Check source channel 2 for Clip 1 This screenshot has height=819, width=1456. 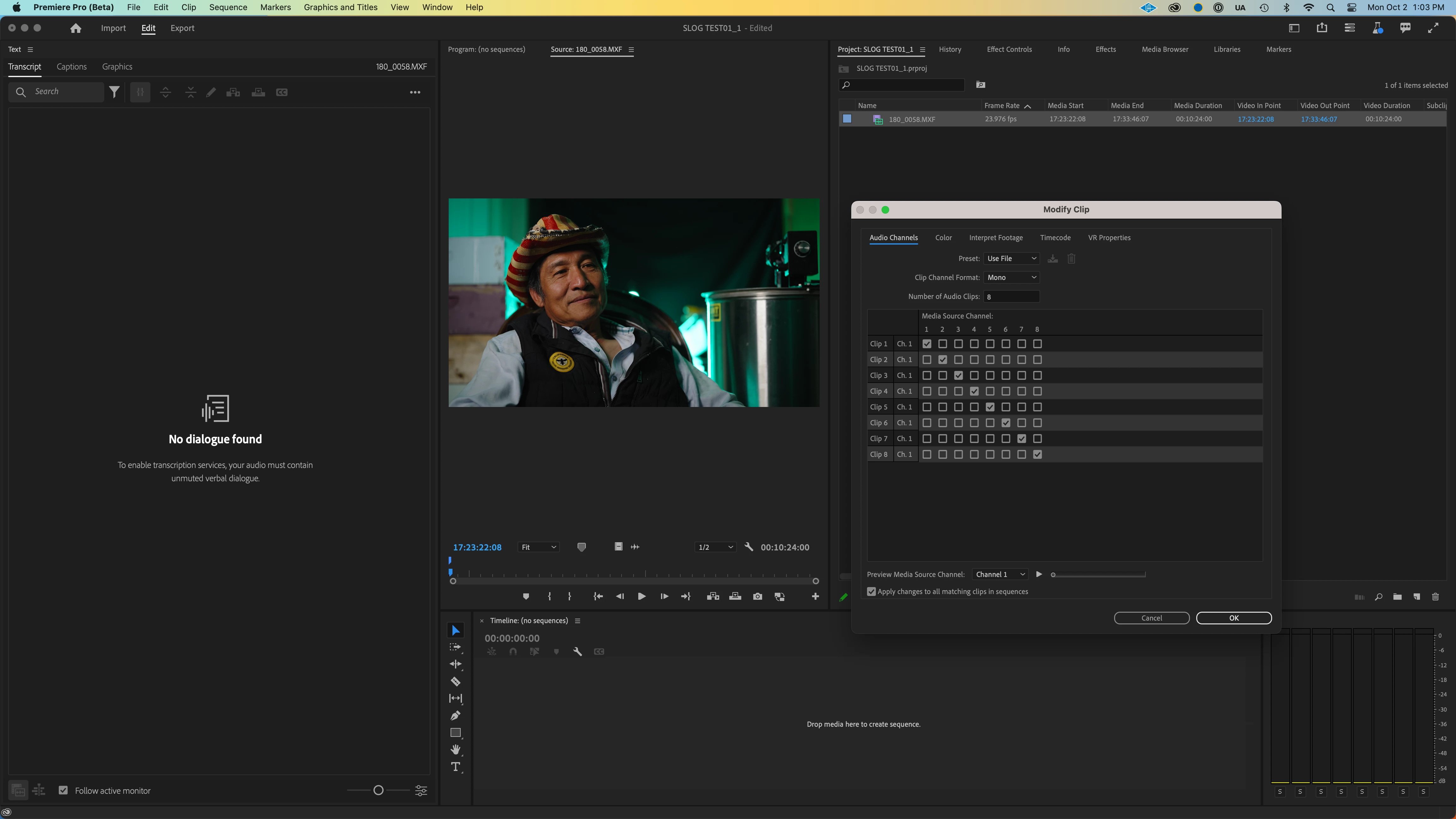(x=942, y=344)
